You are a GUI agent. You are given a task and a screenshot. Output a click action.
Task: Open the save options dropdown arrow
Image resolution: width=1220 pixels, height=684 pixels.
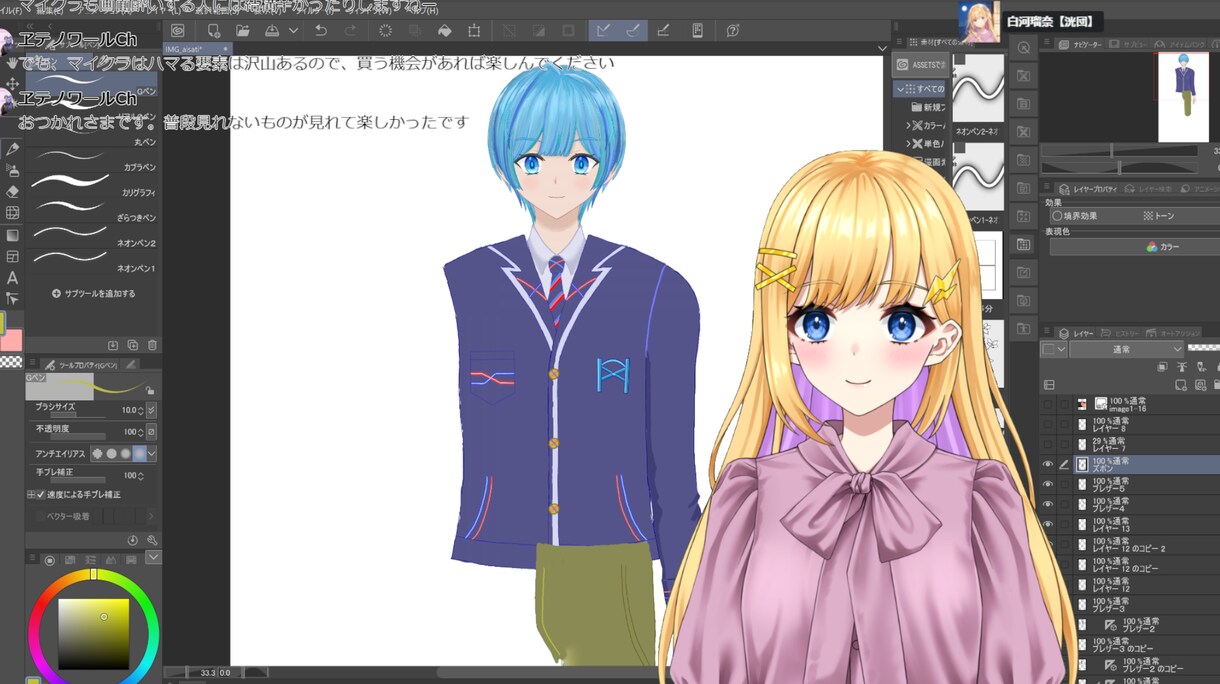click(293, 30)
